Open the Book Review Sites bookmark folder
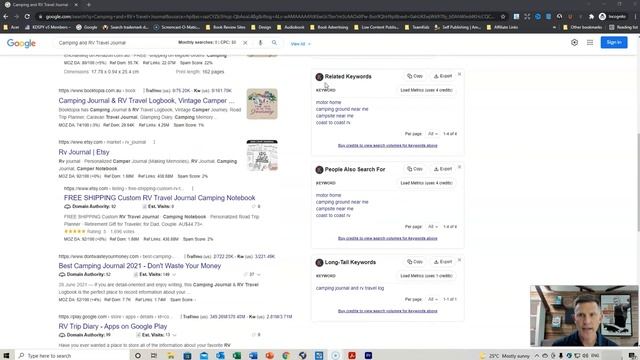640x360 pixels. point(225,27)
